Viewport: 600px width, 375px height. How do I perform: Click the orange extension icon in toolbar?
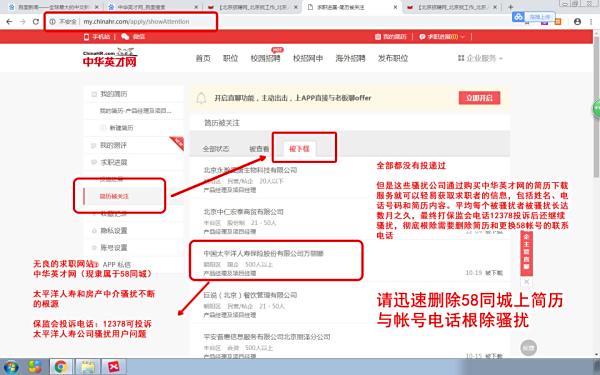point(558,22)
